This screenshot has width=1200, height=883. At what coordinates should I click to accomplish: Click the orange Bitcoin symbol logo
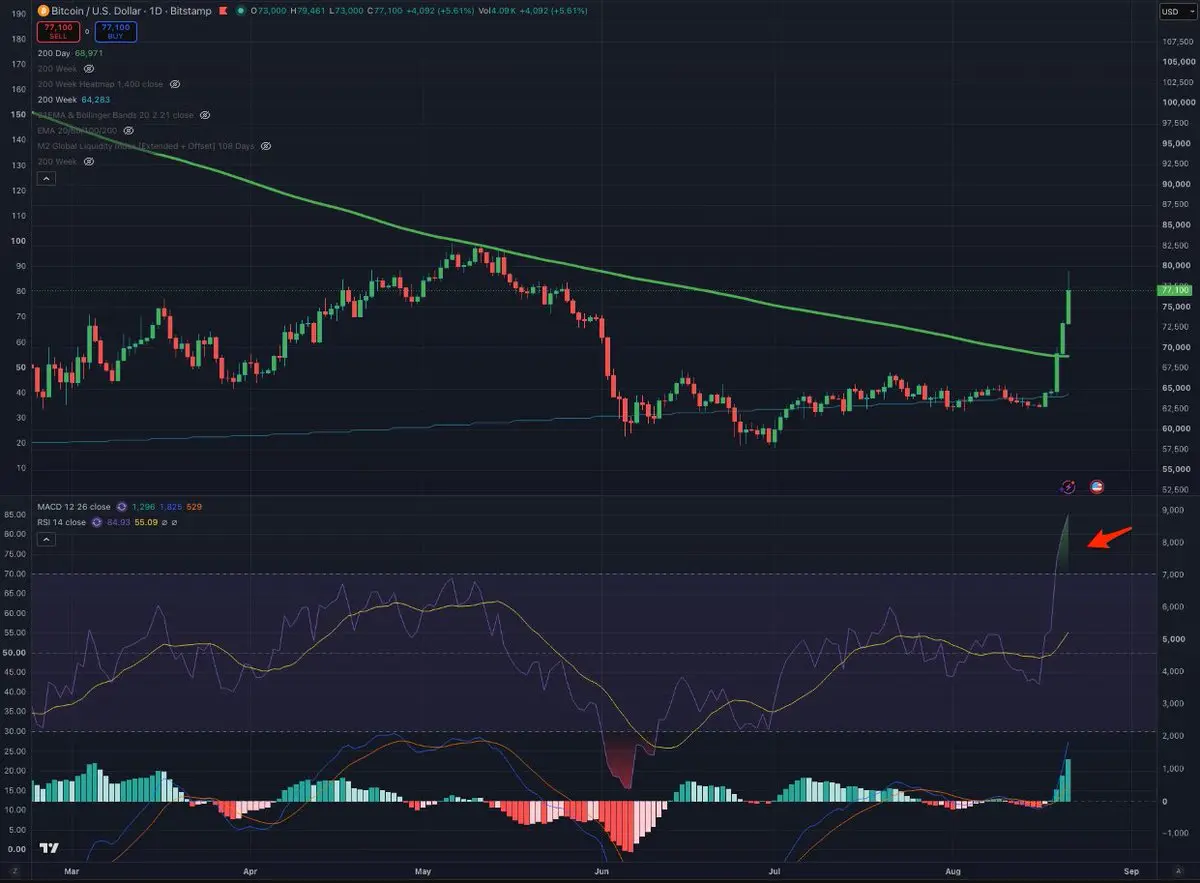43,10
